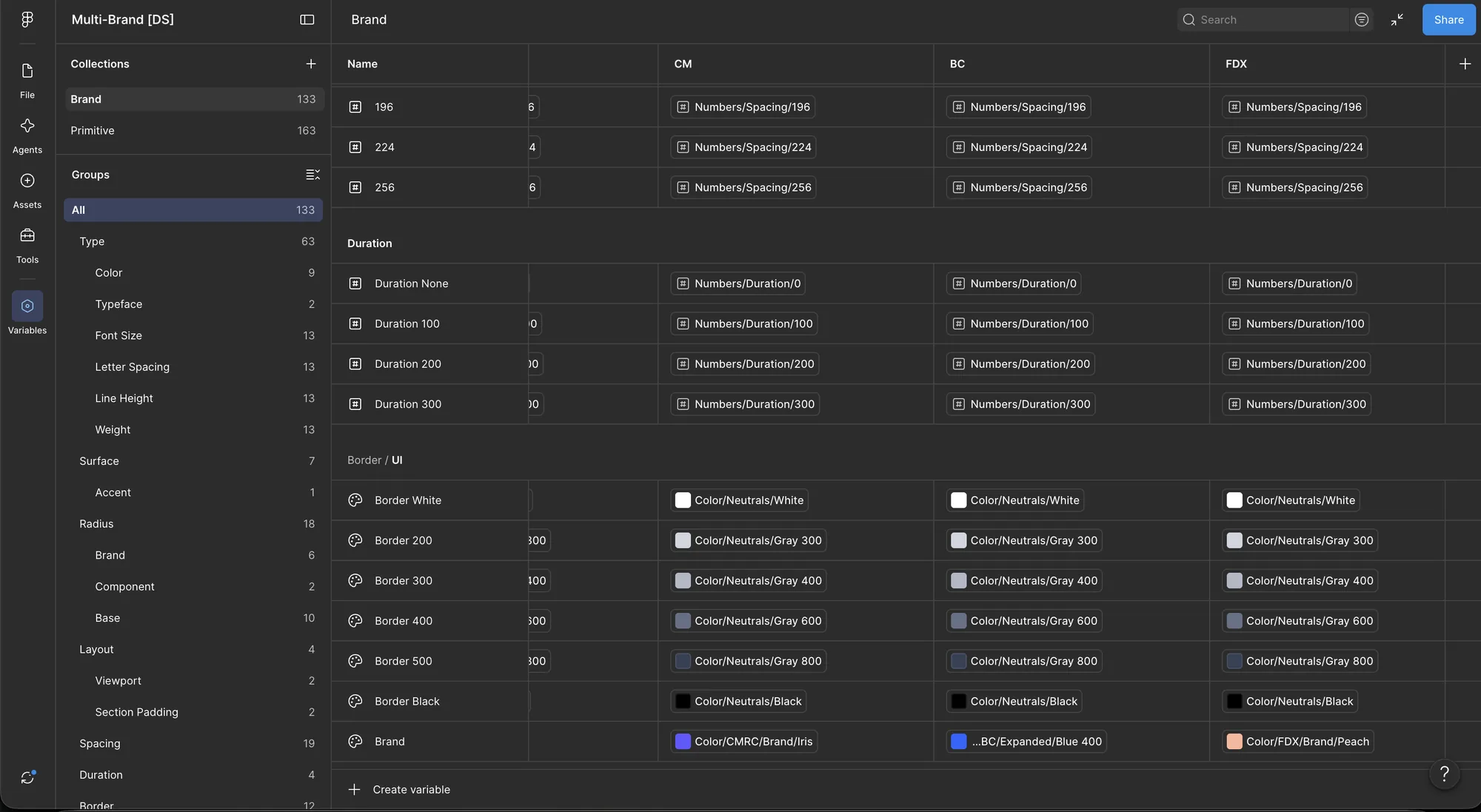Open the Letter Spacing group
The width and height of the screenshot is (1481, 812).
click(194, 367)
